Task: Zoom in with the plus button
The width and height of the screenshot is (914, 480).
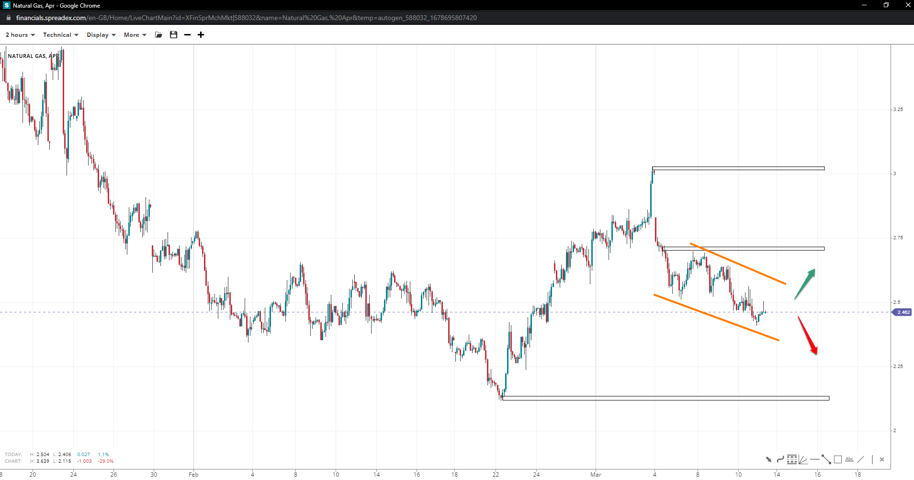Action: 201,35
